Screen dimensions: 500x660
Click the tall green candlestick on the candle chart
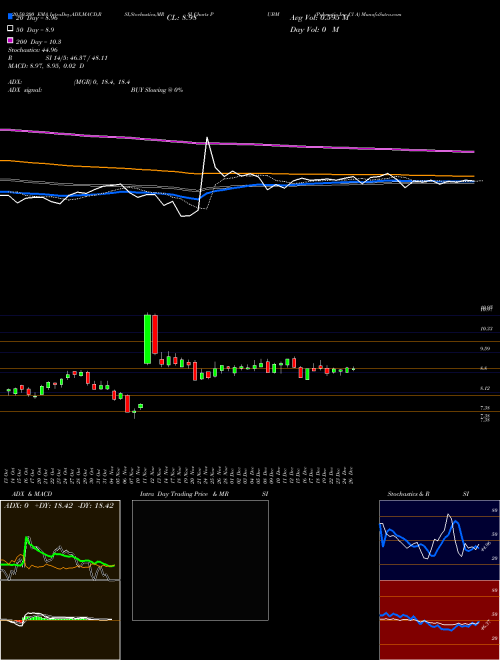pyautogui.click(x=147, y=339)
